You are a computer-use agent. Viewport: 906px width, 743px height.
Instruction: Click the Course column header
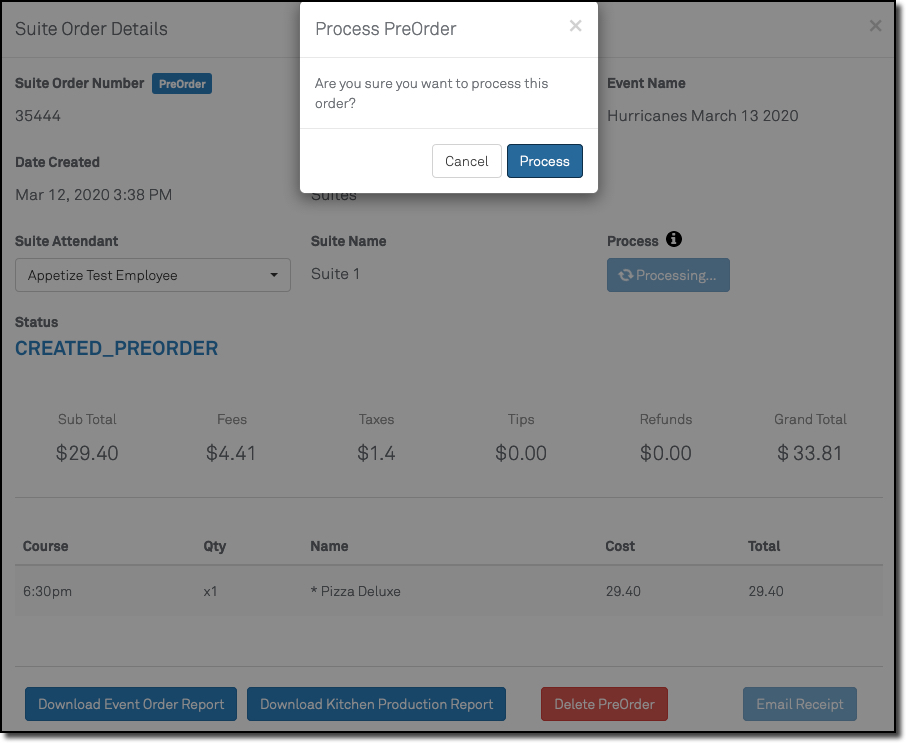pos(46,546)
